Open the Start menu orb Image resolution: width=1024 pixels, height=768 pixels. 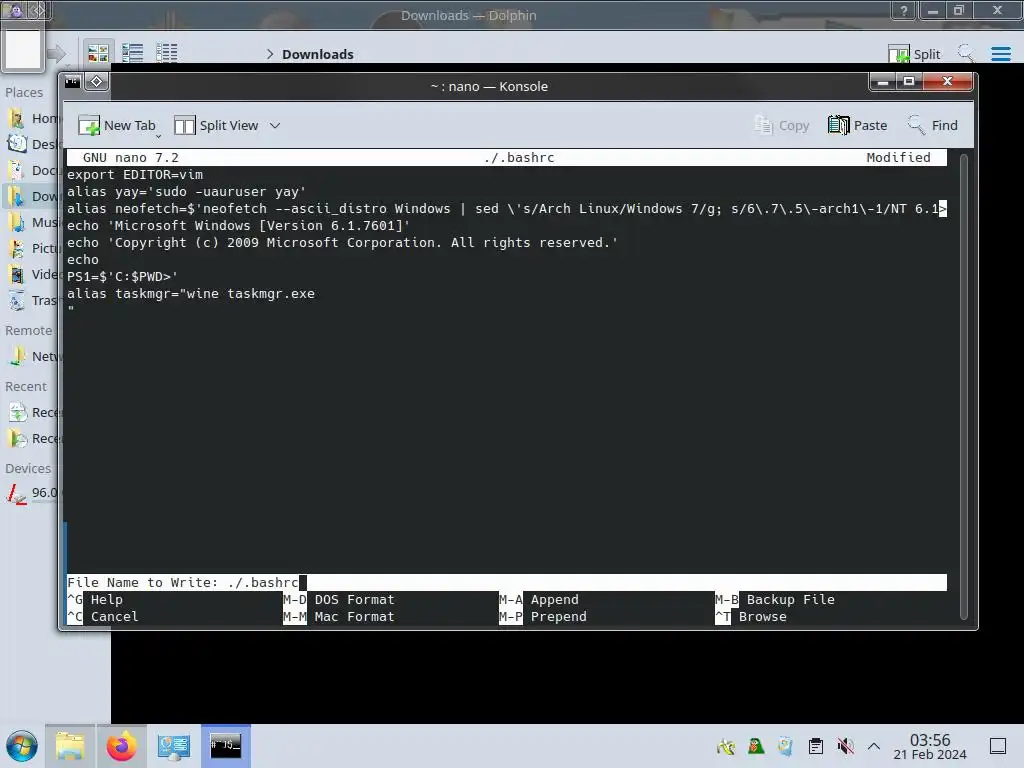click(x=22, y=746)
